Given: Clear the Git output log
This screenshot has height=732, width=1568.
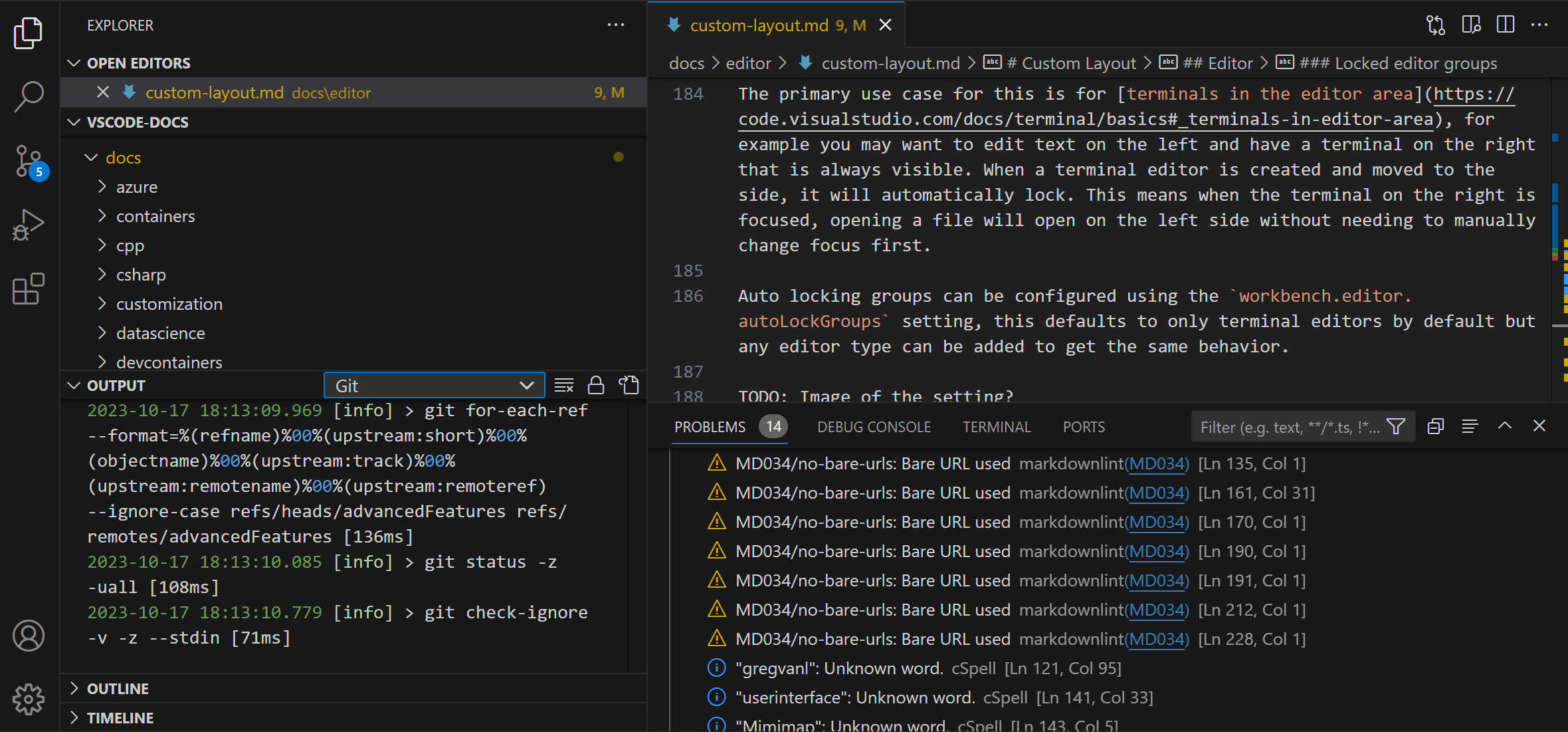Looking at the screenshot, I should (563, 385).
